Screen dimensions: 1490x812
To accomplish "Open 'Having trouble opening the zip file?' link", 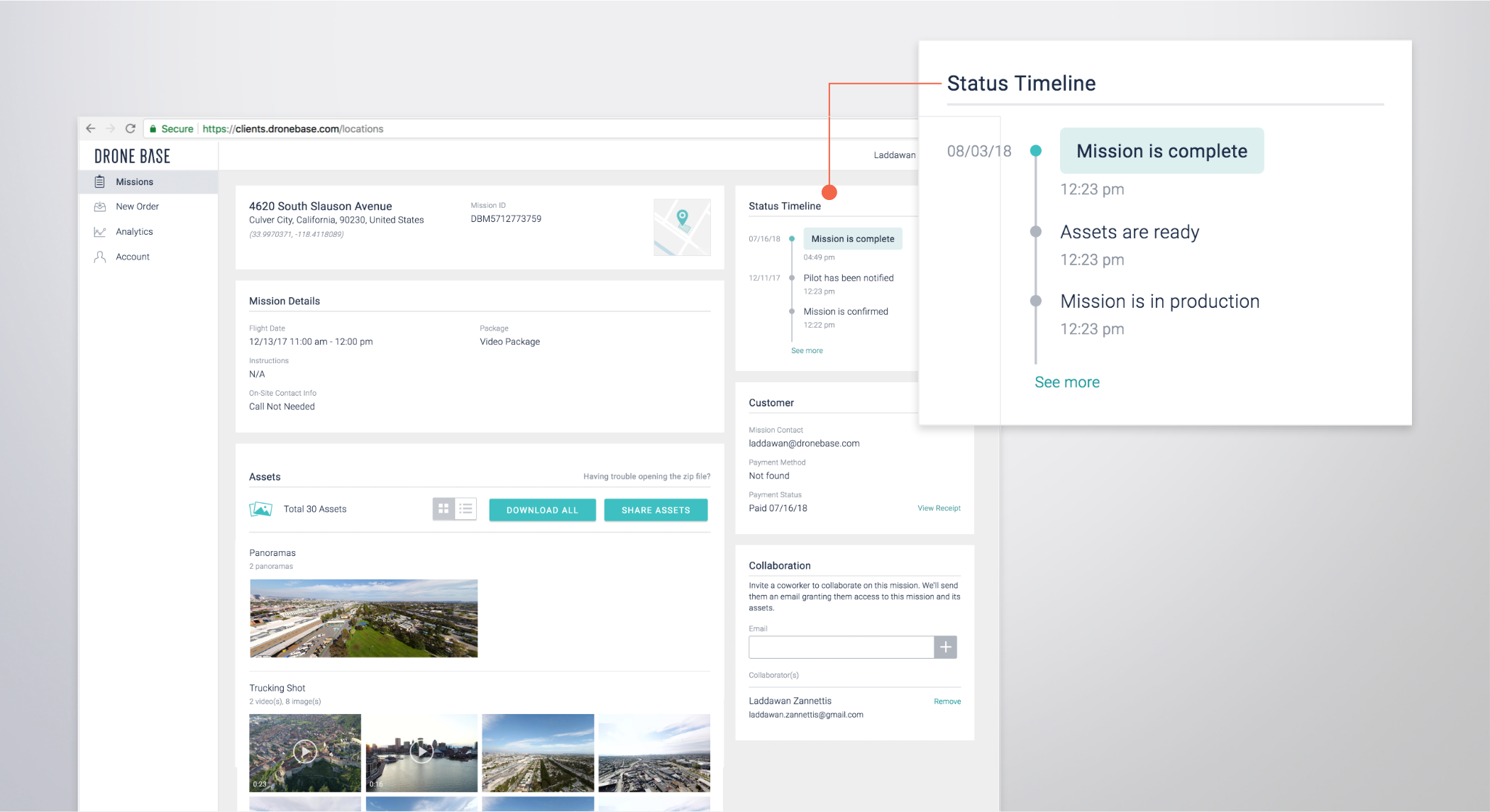I will 647,477.
